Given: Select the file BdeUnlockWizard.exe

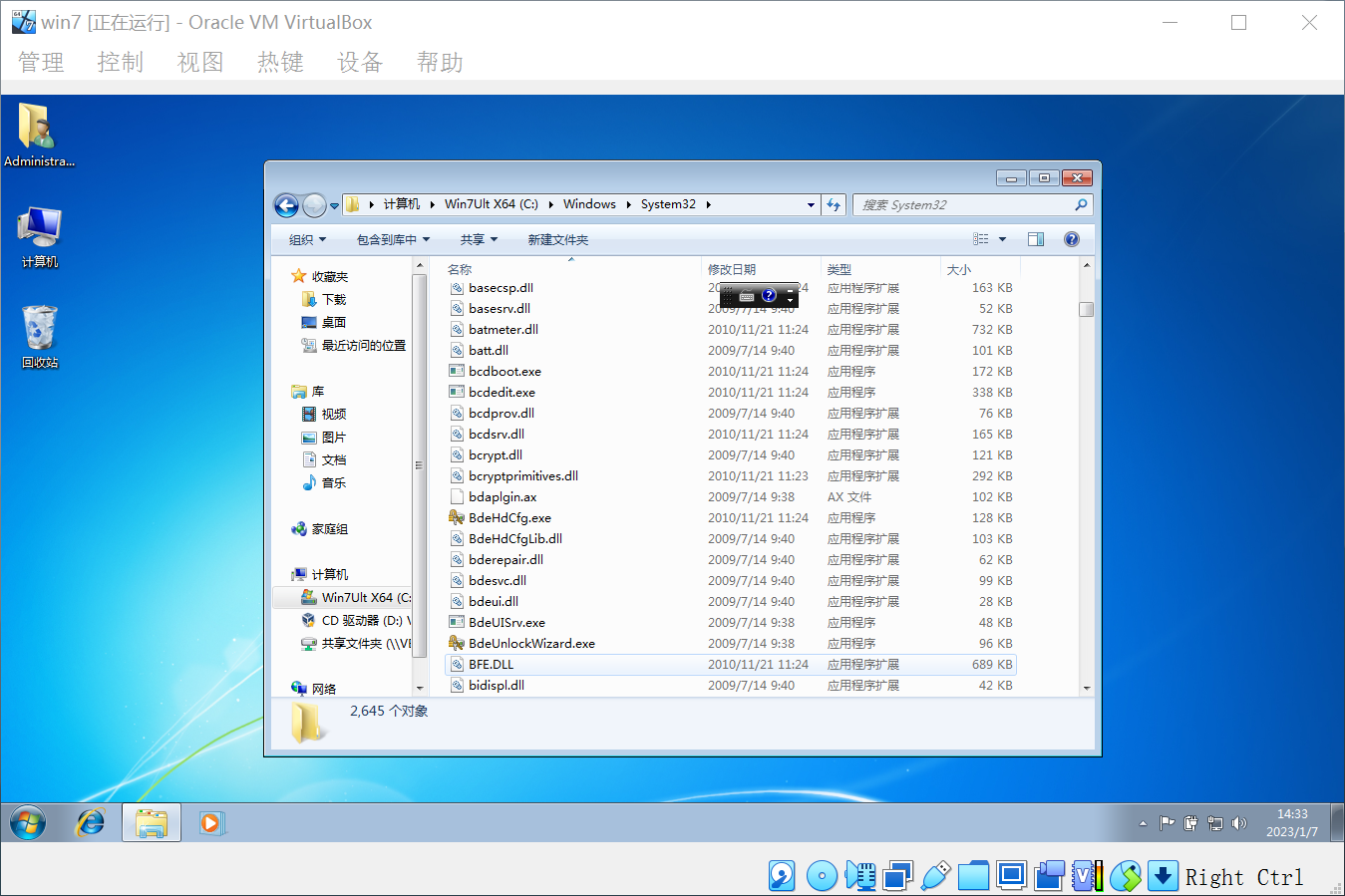Looking at the screenshot, I should (531, 644).
